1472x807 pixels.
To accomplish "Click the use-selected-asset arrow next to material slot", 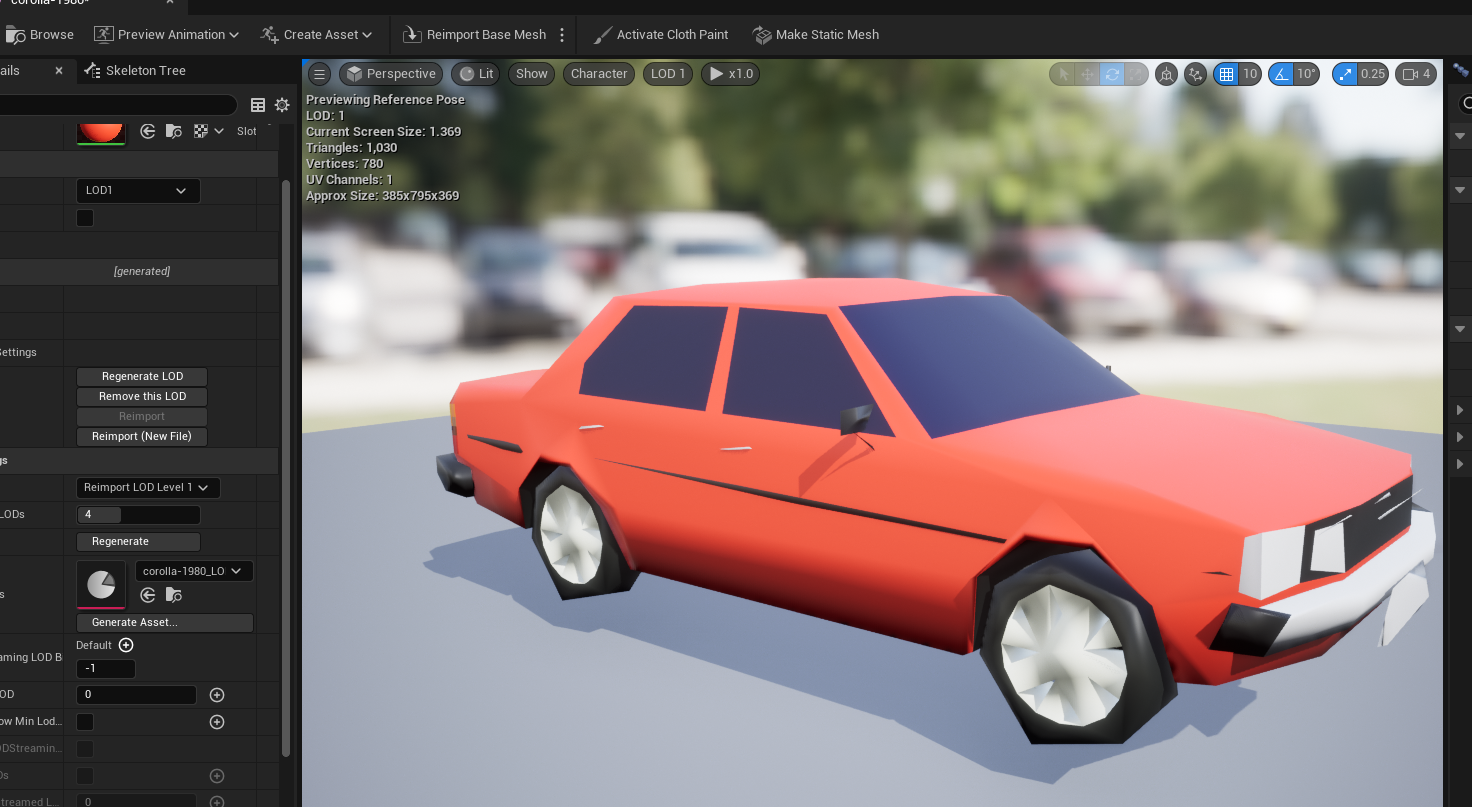I will coord(148,130).
